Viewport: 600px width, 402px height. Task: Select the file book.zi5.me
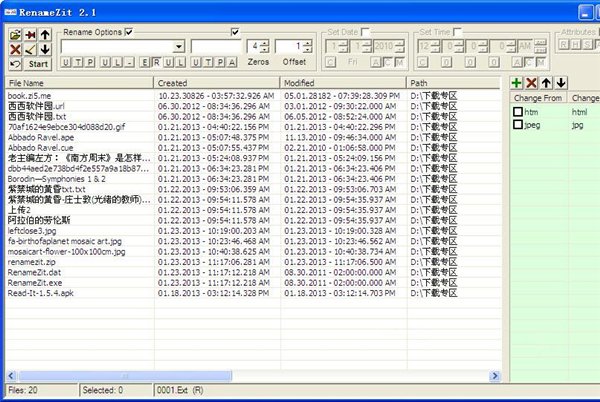(x=29, y=96)
